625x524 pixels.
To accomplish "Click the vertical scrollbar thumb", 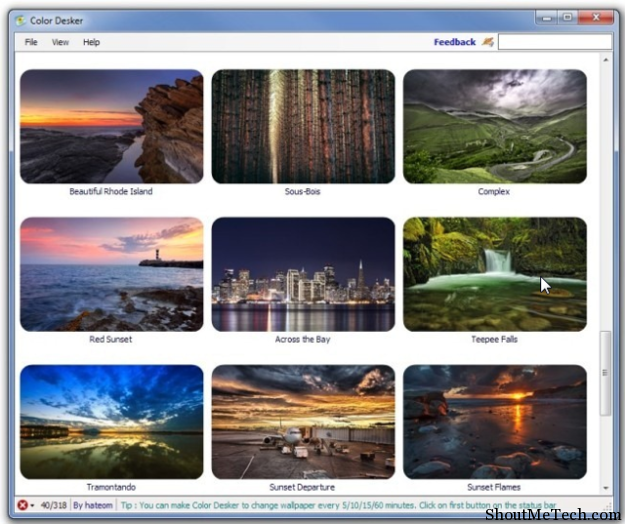I will click(603, 370).
